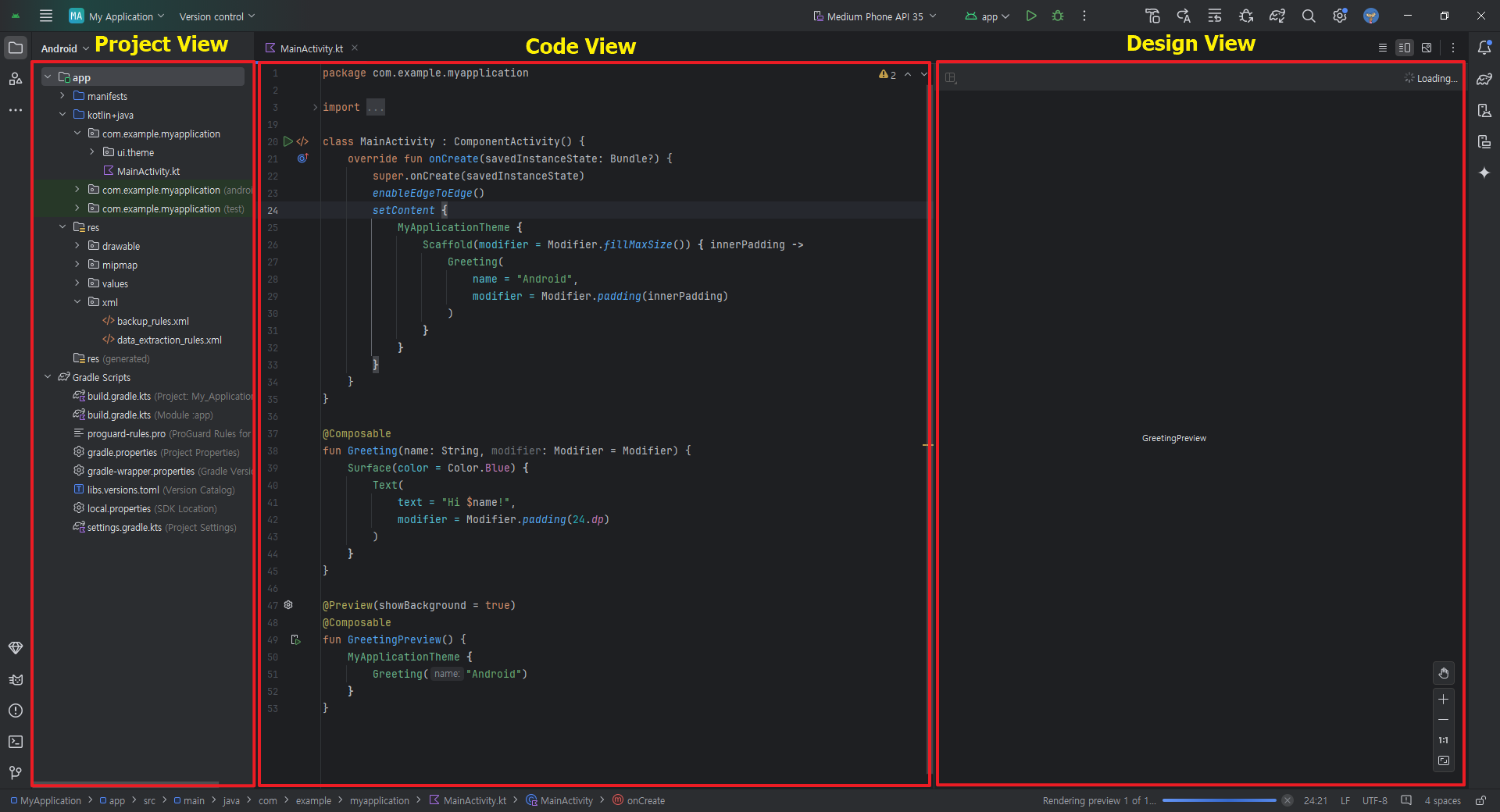Expand the drawable folder
Image resolution: width=1500 pixels, height=812 pixels.
click(77, 246)
